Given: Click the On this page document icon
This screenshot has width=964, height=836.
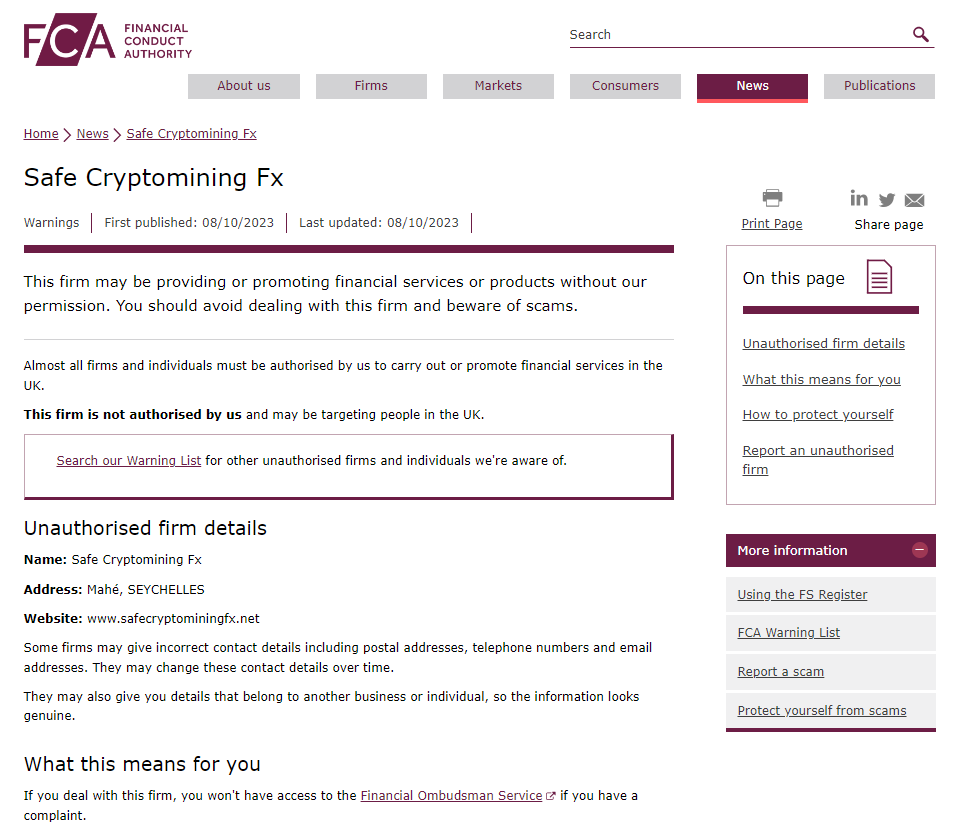Looking at the screenshot, I should 879,277.
